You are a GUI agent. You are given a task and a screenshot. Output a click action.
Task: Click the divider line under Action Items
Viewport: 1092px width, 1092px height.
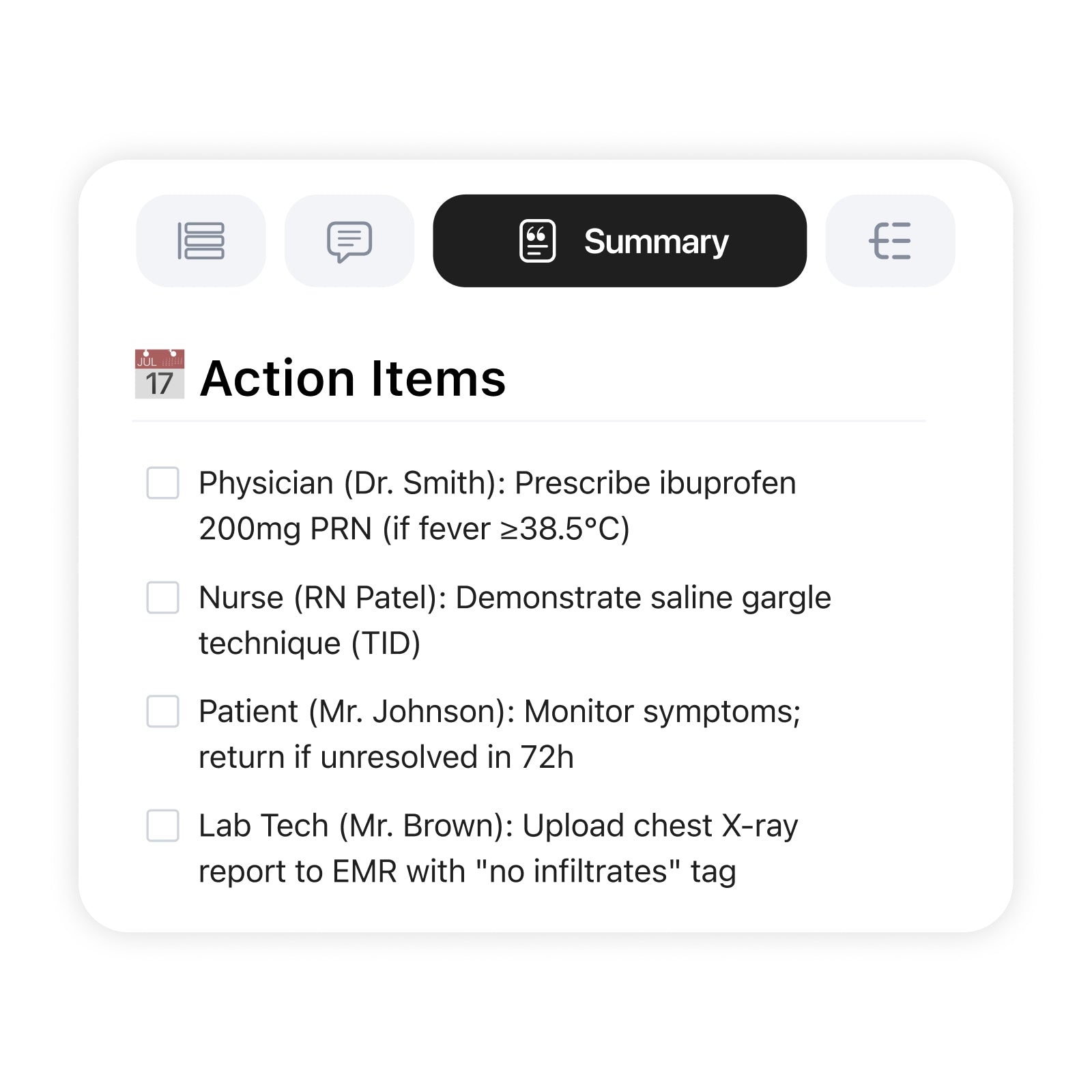(529, 421)
